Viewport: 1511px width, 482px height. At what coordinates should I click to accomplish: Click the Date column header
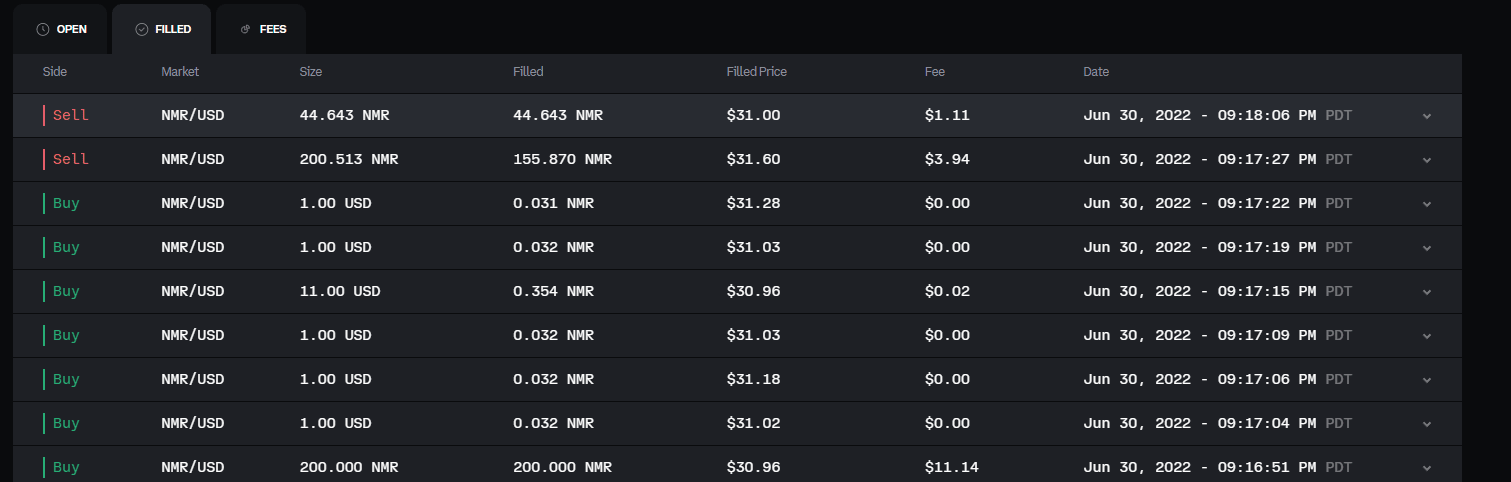[x=1096, y=72]
